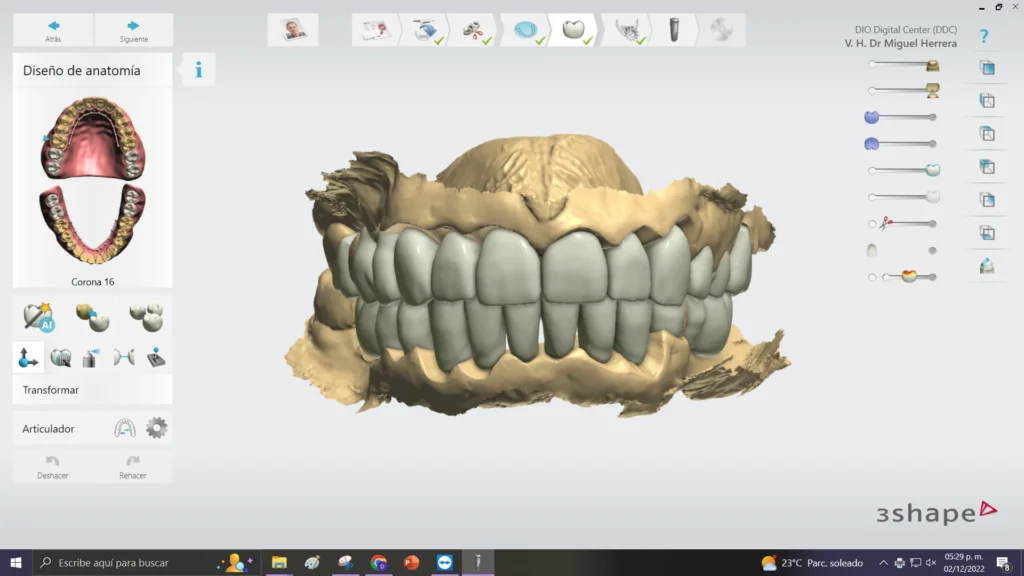Image resolution: width=1024 pixels, height=576 pixels.
Task: Select the Corona 16 label
Action: point(93,282)
